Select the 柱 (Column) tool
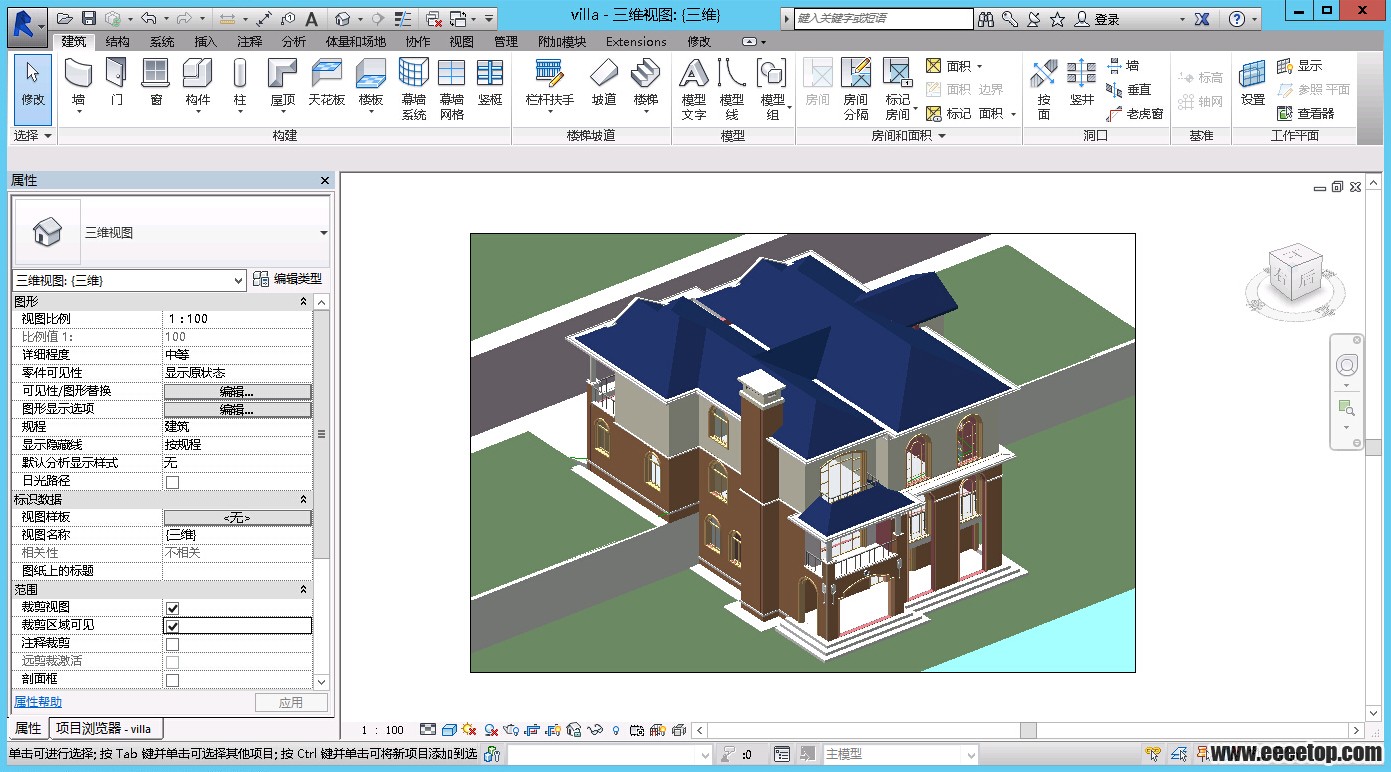 click(x=240, y=86)
